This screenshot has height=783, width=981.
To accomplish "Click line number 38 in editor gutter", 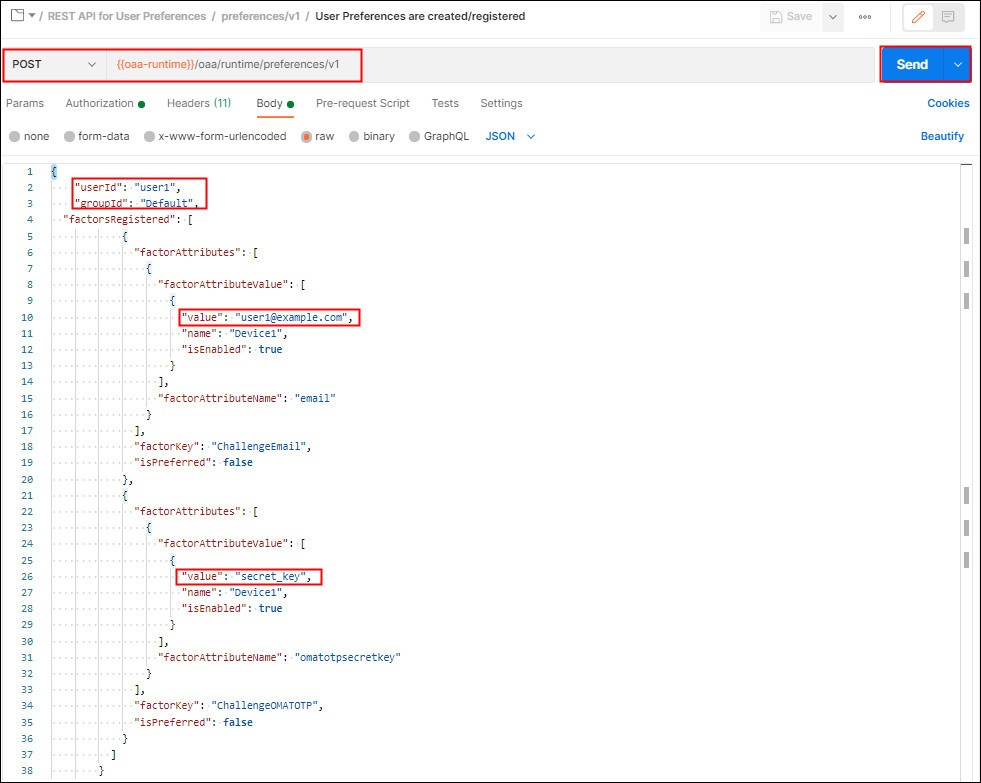I will (x=27, y=770).
